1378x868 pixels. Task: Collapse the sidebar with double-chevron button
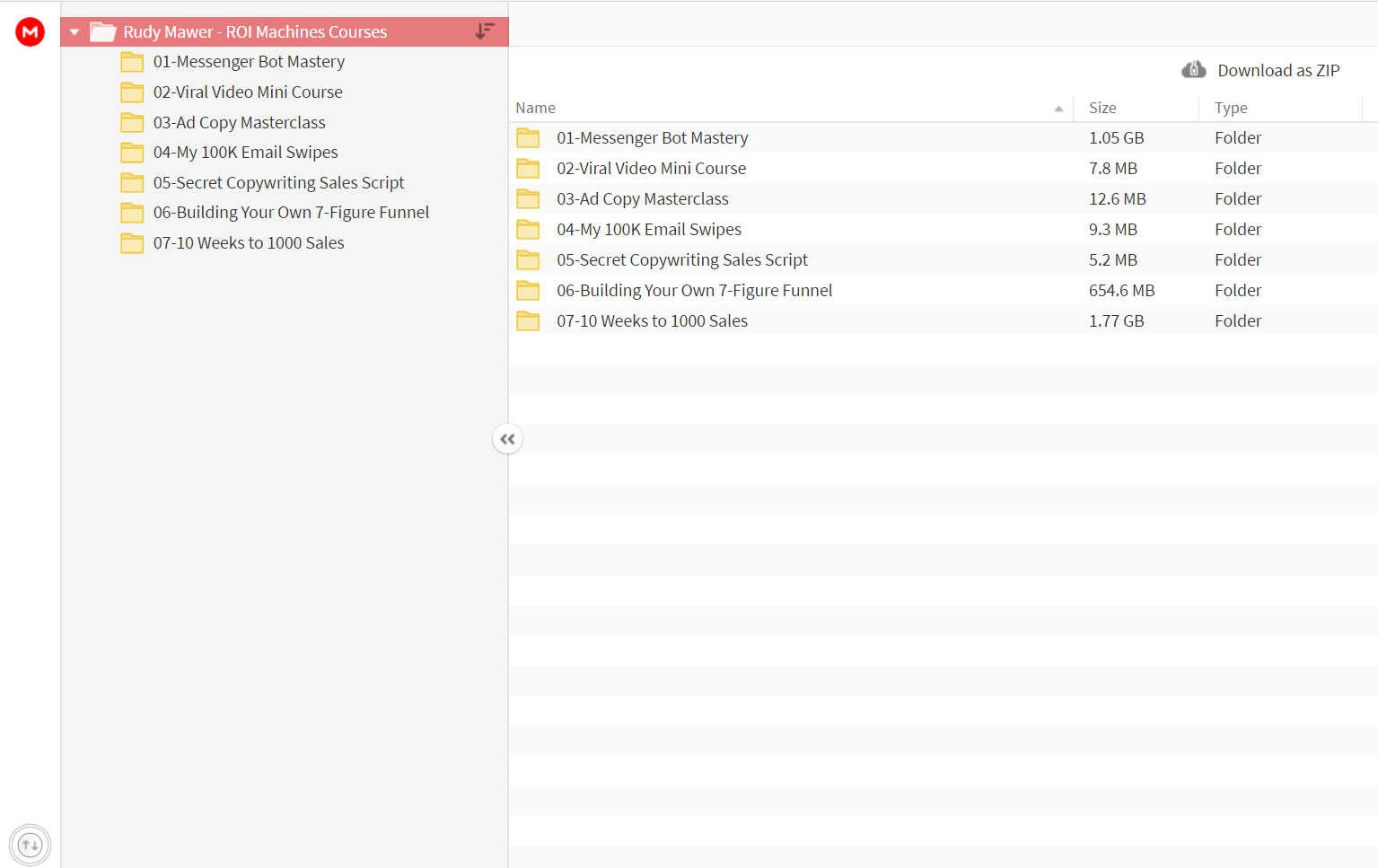(507, 439)
